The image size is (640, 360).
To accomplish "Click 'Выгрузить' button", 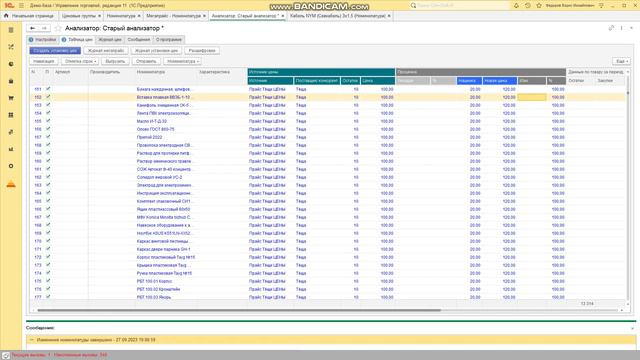I will [x=116, y=61].
